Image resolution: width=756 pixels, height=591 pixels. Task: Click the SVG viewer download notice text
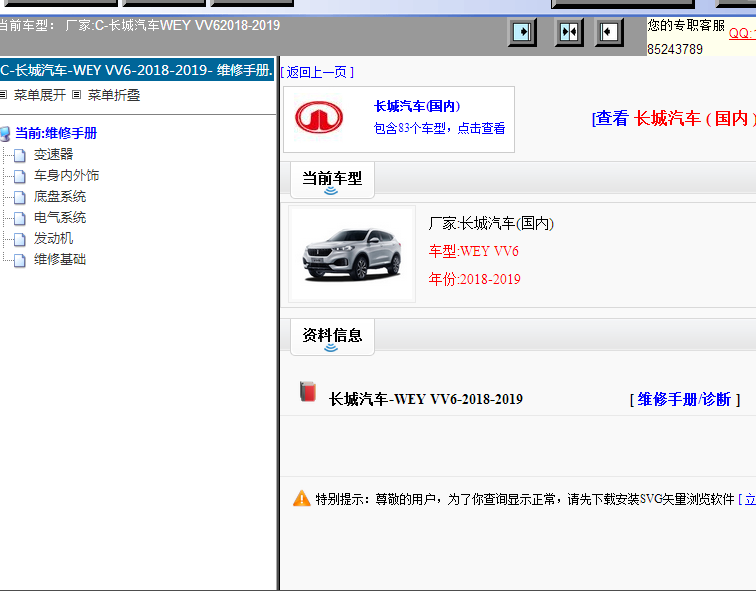(x=525, y=499)
